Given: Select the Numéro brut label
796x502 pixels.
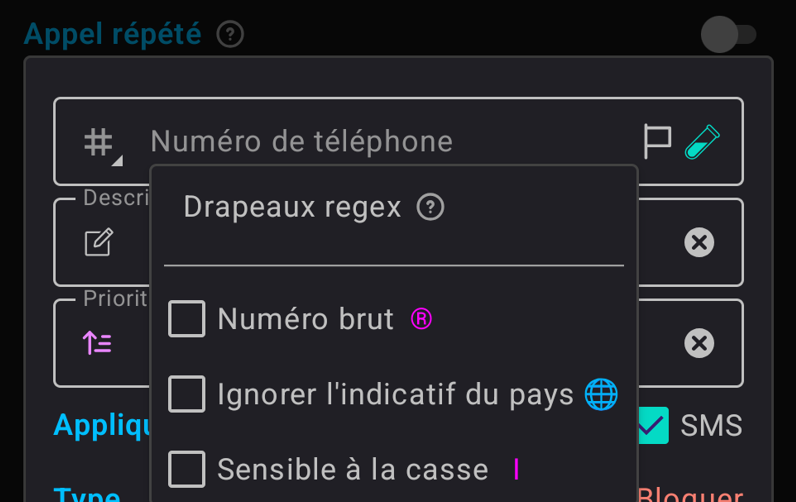Looking at the screenshot, I should (x=305, y=319).
